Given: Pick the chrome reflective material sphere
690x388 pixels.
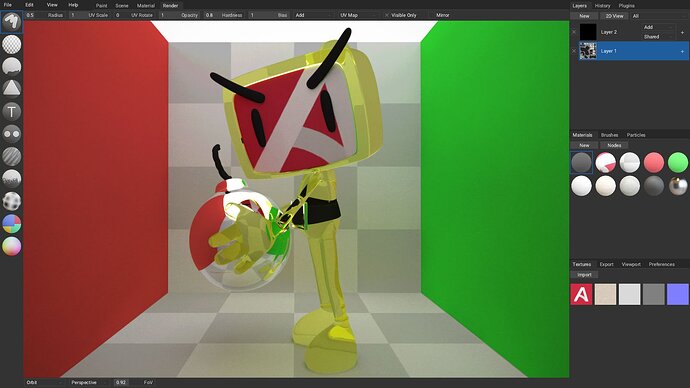Looking at the screenshot, I should pos(678,186).
